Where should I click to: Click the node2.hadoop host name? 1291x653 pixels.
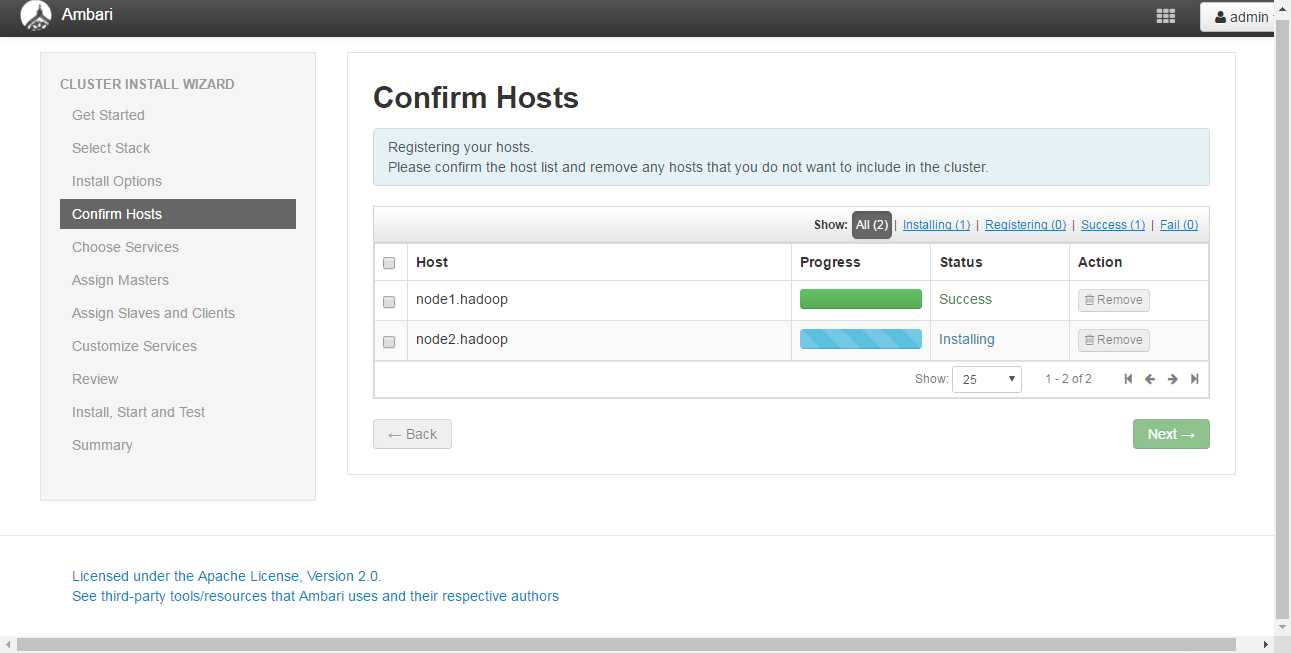click(462, 339)
